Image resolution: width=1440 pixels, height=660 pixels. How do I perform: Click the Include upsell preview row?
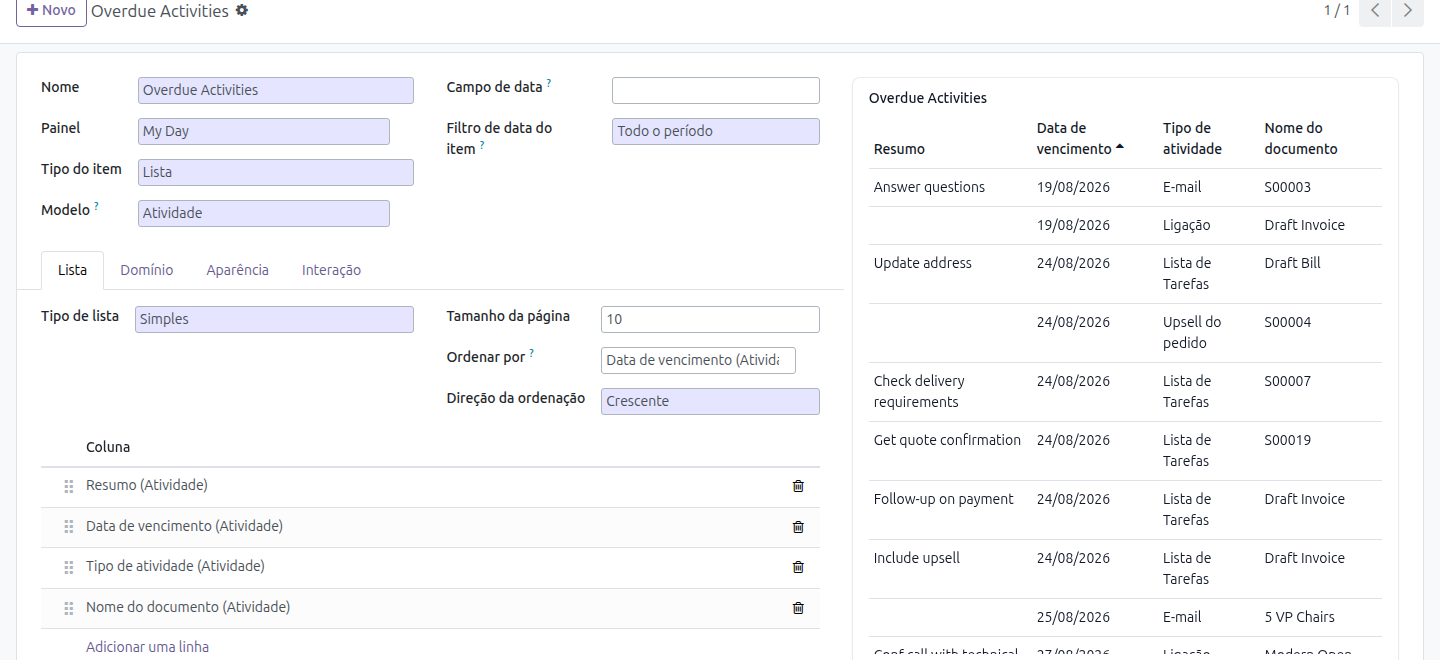click(x=1126, y=569)
